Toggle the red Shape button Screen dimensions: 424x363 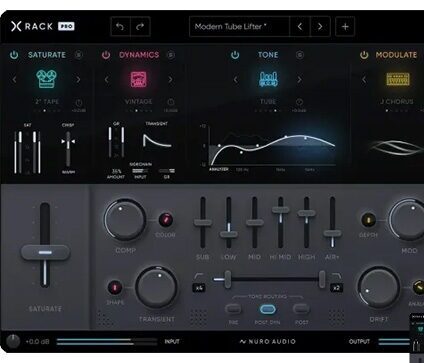click(115, 287)
